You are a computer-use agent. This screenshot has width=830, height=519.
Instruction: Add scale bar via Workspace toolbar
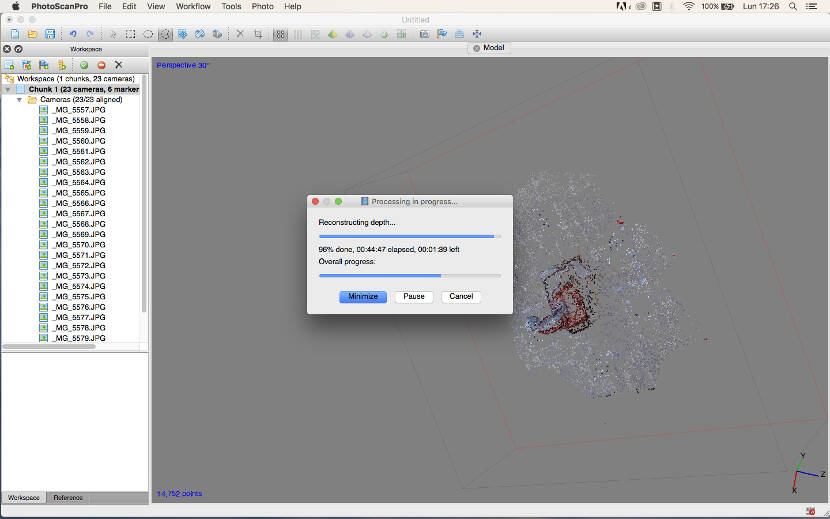[x=61, y=65]
